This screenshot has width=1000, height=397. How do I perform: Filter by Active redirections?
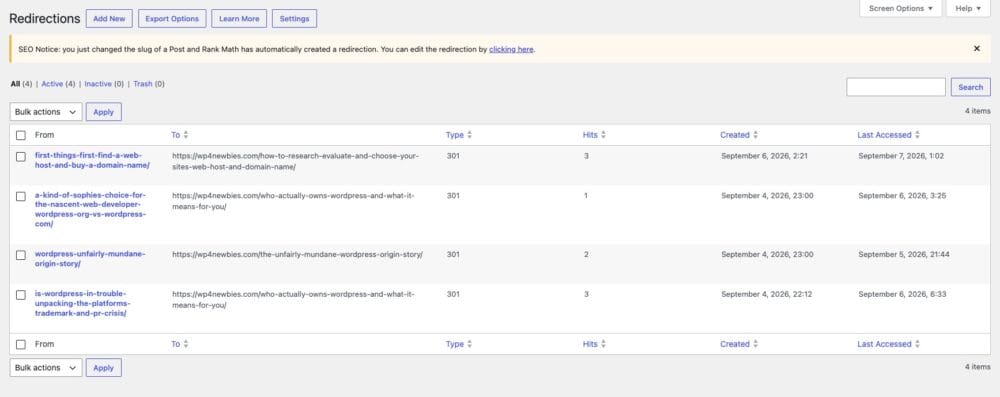[x=52, y=84]
